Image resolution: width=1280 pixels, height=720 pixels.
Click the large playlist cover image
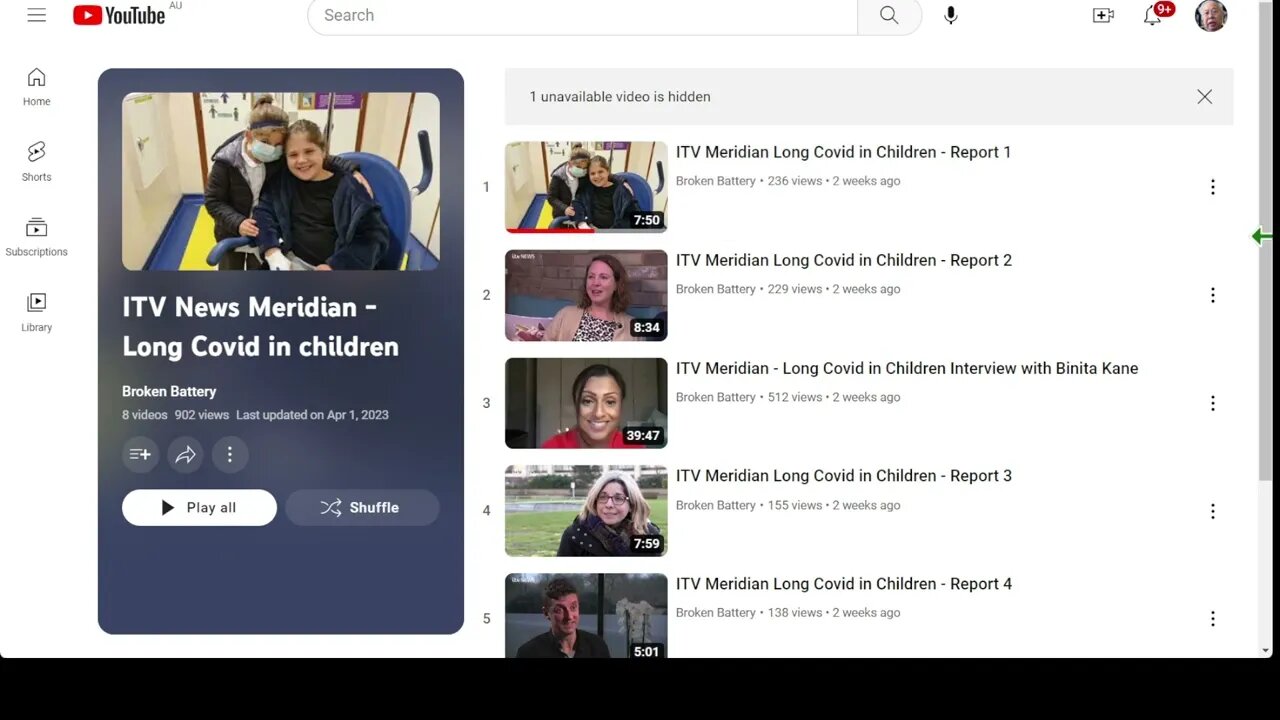pyautogui.click(x=281, y=181)
